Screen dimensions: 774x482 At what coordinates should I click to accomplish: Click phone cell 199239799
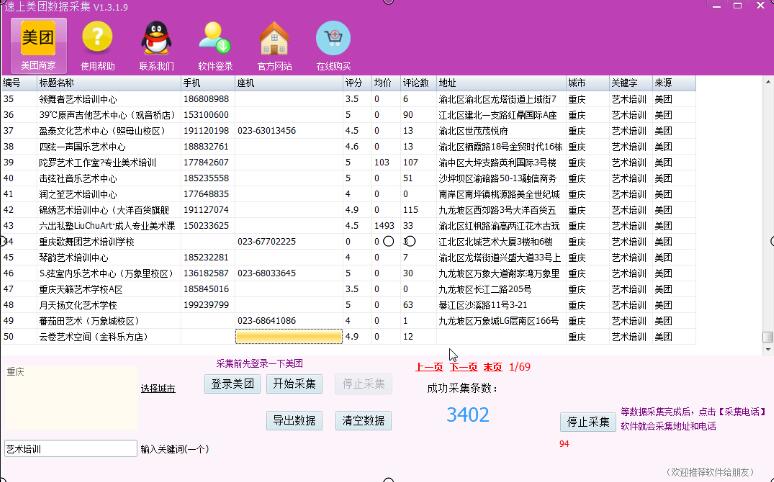coord(206,305)
